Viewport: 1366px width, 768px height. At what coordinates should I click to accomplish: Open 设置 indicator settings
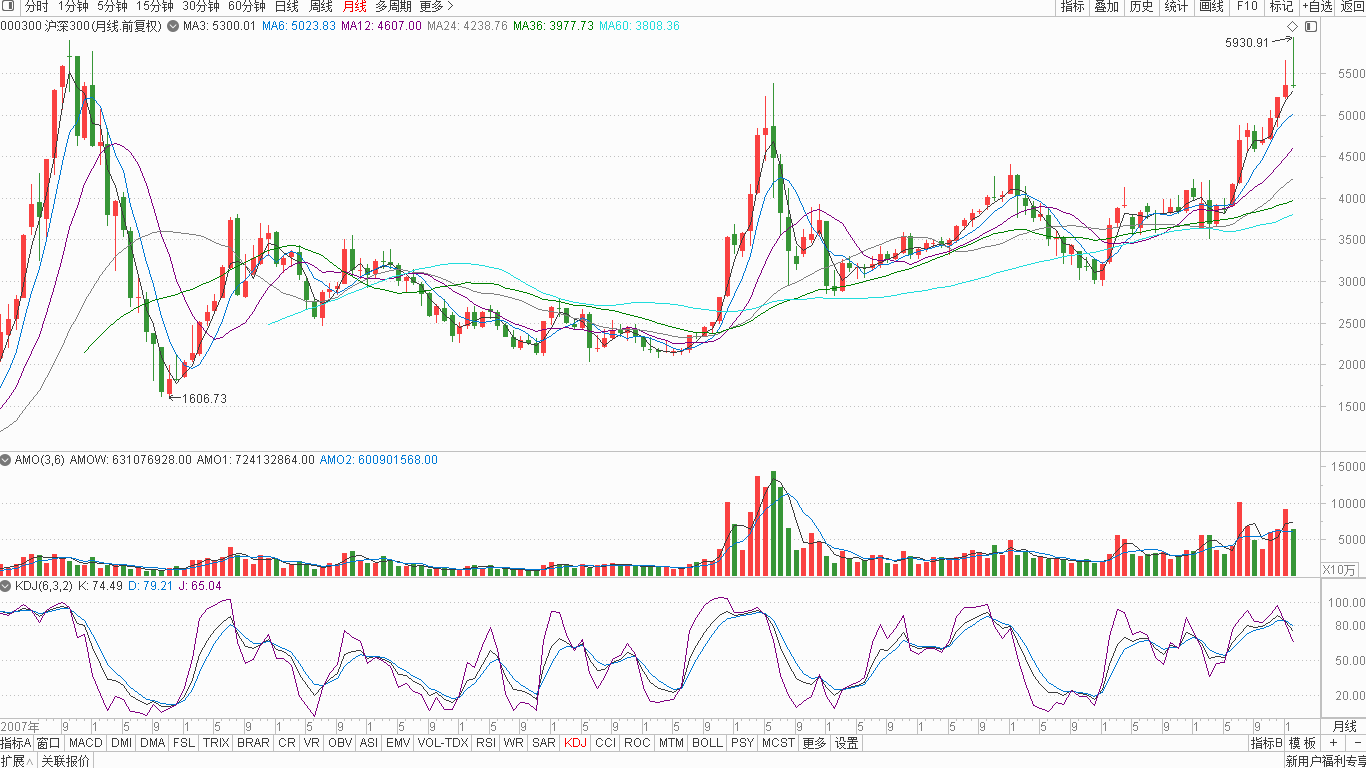(x=847, y=743)
